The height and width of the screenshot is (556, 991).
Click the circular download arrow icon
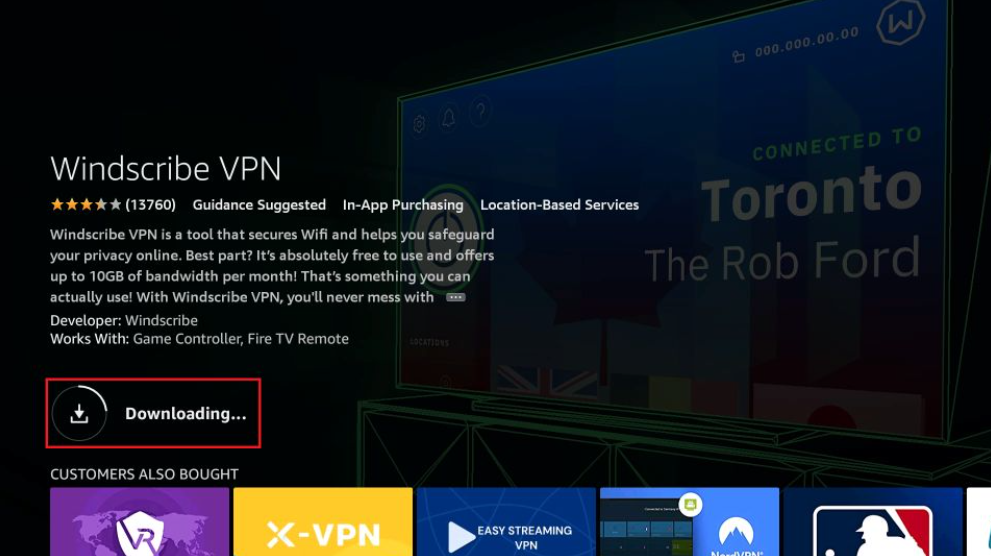(x=79, y=413)
